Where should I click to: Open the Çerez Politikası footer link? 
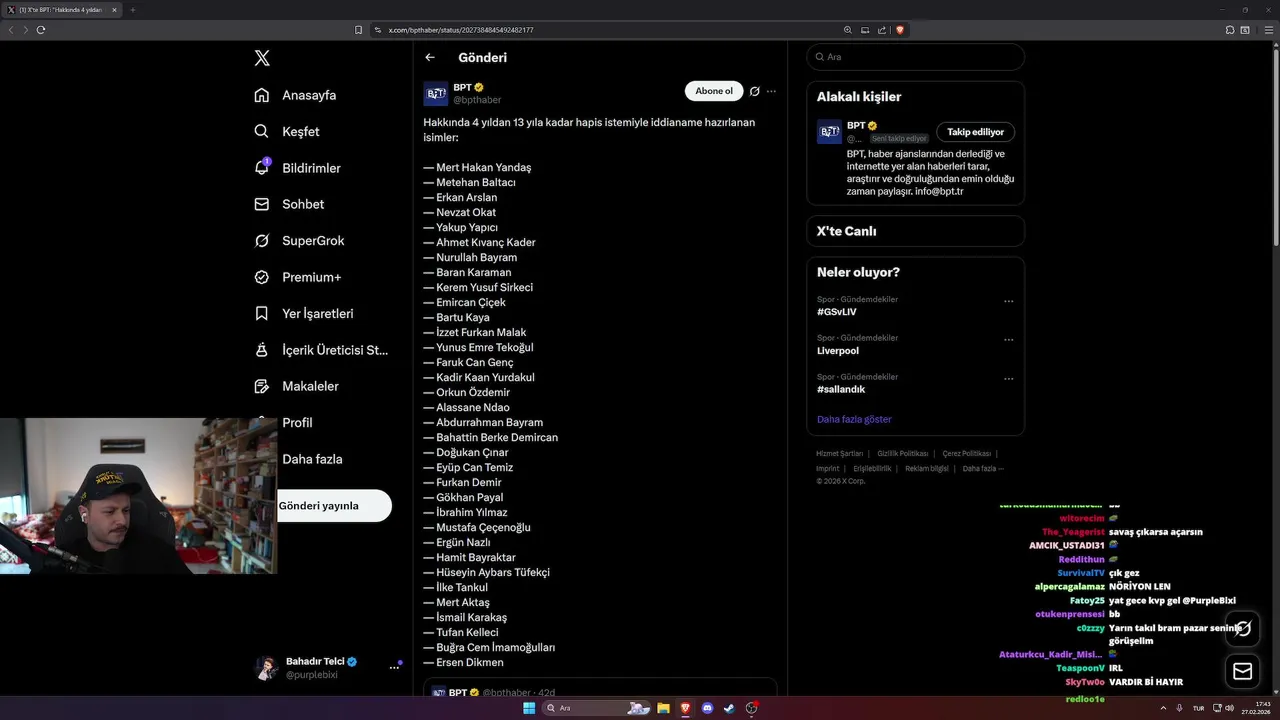pos(967,454)
